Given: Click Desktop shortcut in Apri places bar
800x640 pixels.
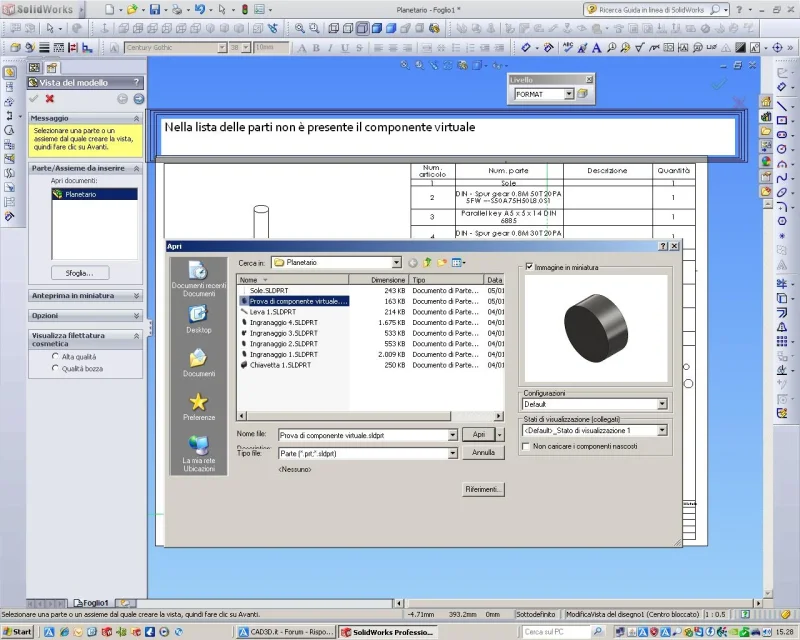Looking at the screenshot, I should (198, 319).
